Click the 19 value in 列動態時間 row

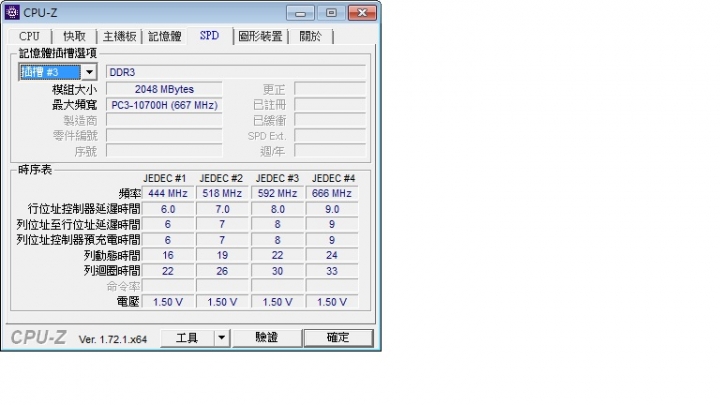222,255
